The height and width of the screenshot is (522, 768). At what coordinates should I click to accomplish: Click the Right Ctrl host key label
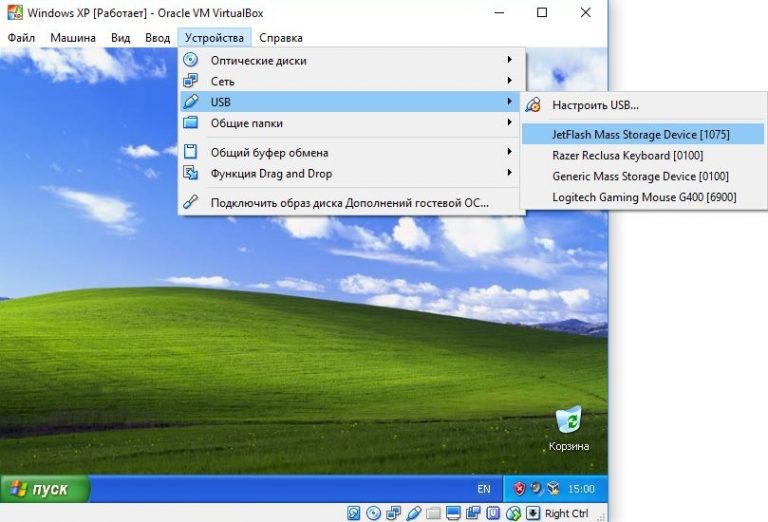[566, 513]
